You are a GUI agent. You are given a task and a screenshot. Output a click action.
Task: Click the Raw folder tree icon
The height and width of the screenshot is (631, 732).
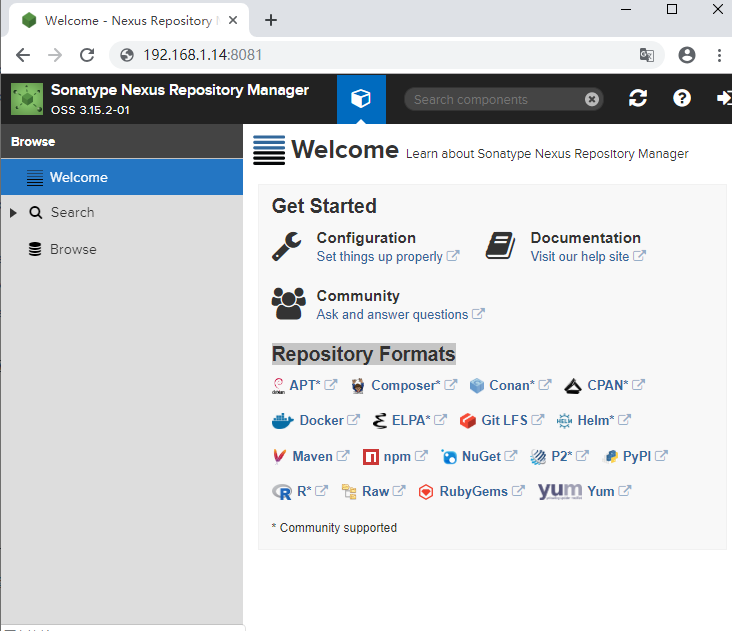tap(349, 491)
